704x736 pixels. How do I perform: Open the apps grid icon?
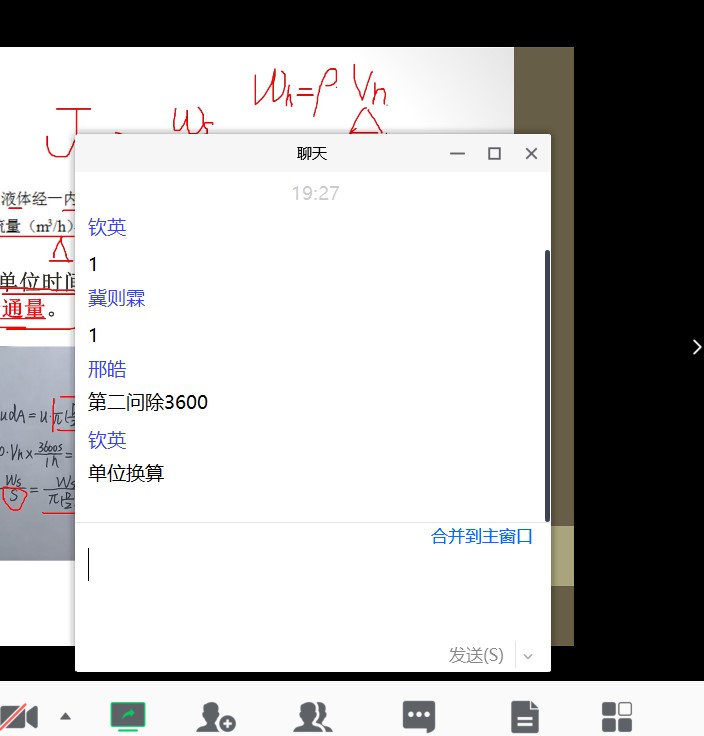(x=616, y=716)
